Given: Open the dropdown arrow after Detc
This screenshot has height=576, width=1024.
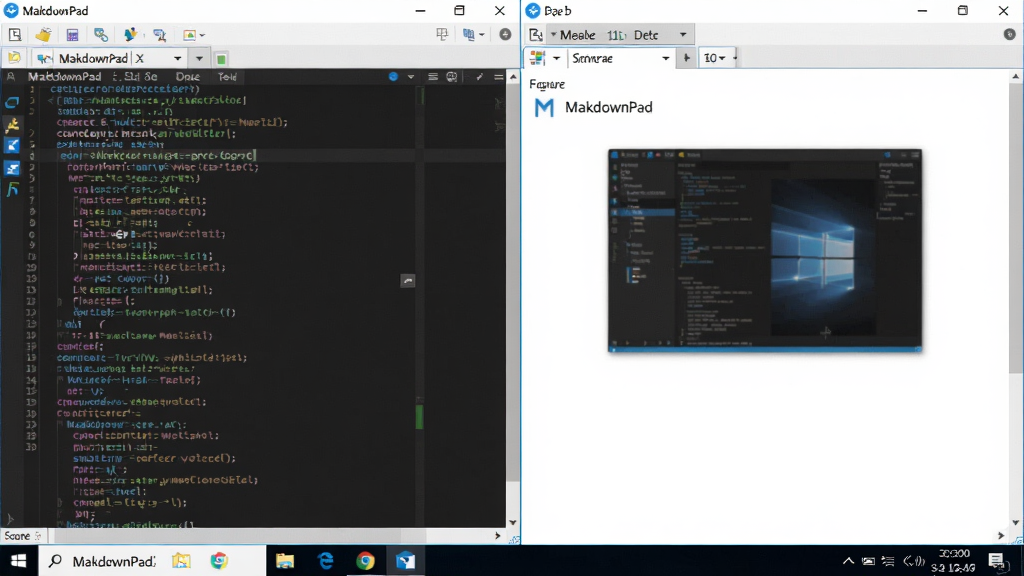Looking at the screenshot, I should pos(683,35).
